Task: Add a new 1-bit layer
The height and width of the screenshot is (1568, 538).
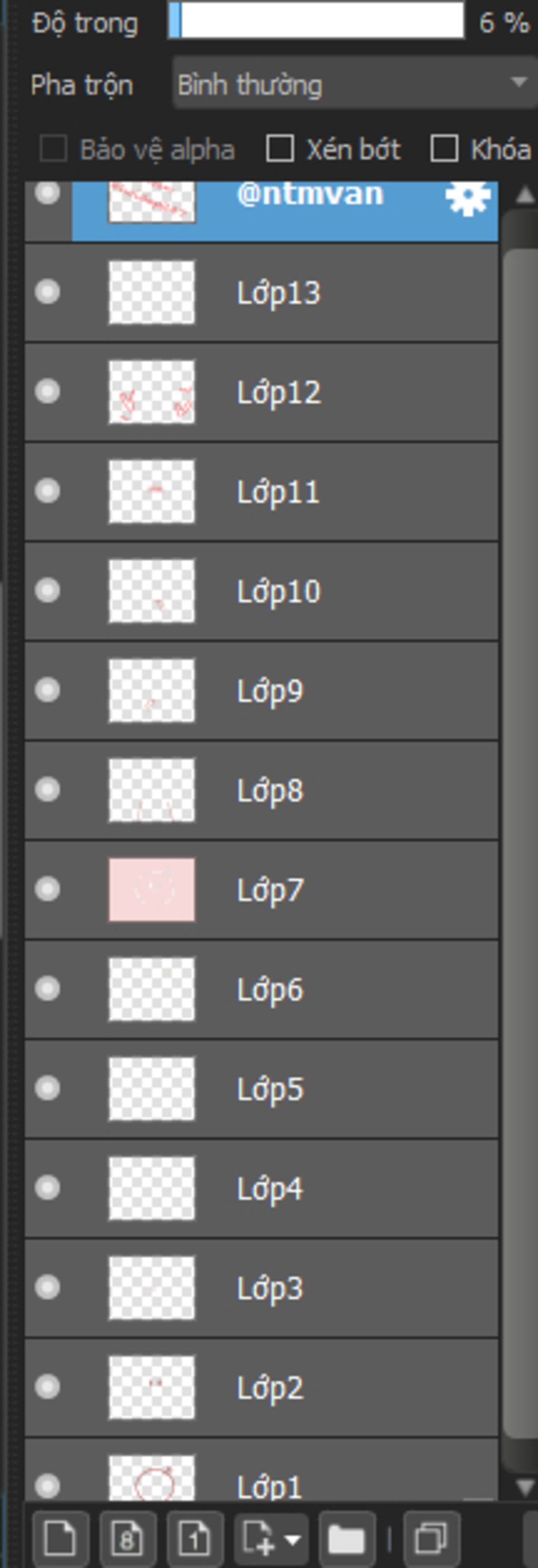Action: click(194, 1538)
